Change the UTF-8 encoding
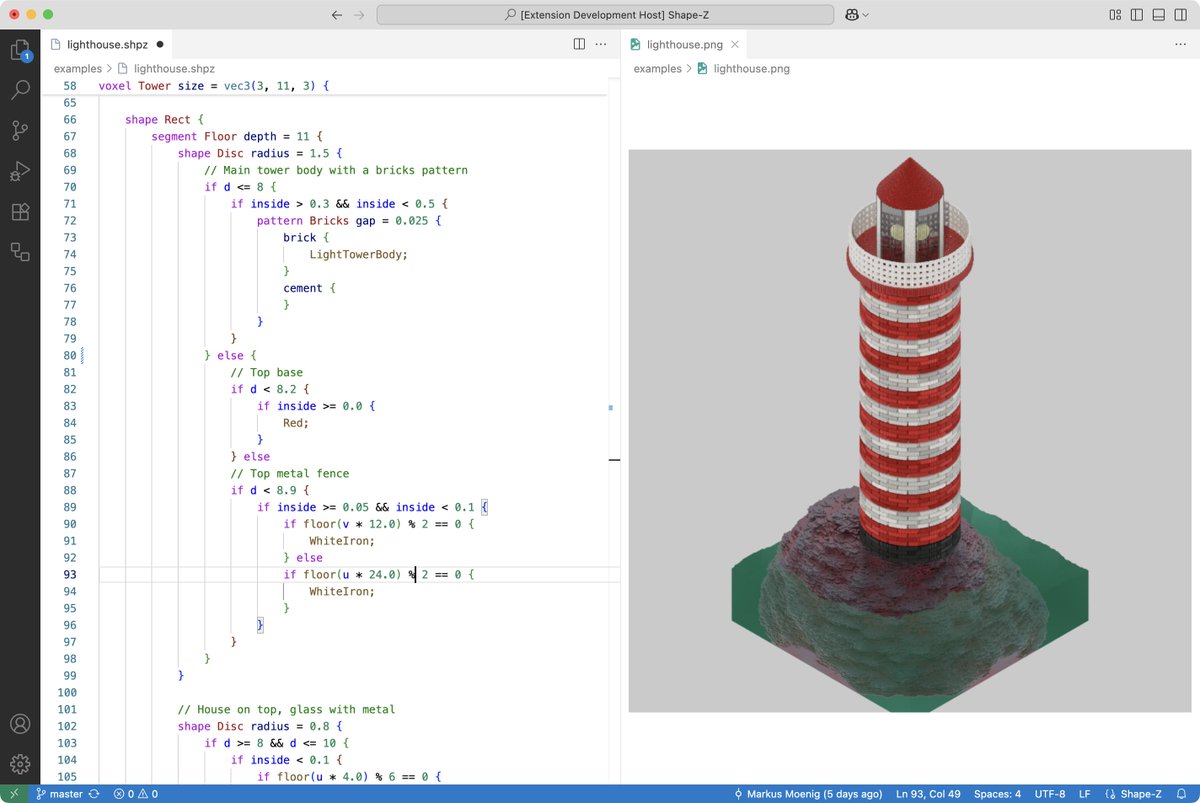The width and height of the screenshot is (1200, 803). (1048, 794)
